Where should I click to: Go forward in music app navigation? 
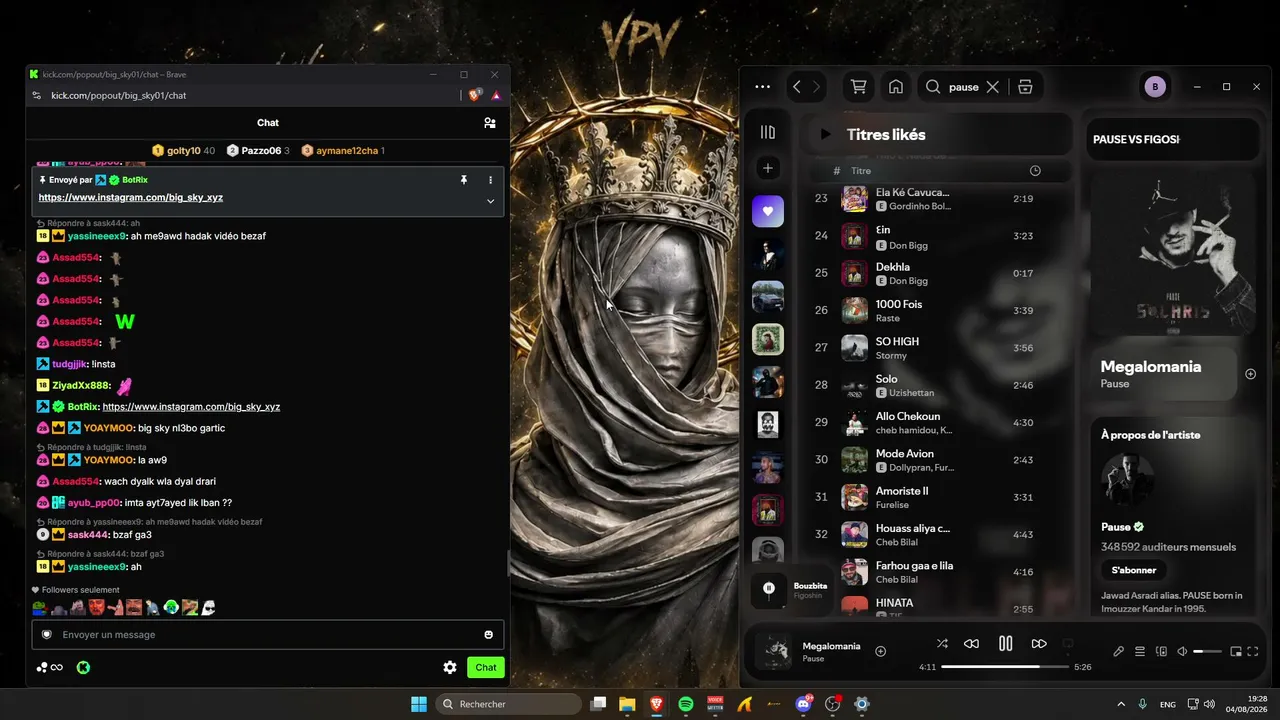(x=816, y=87)
